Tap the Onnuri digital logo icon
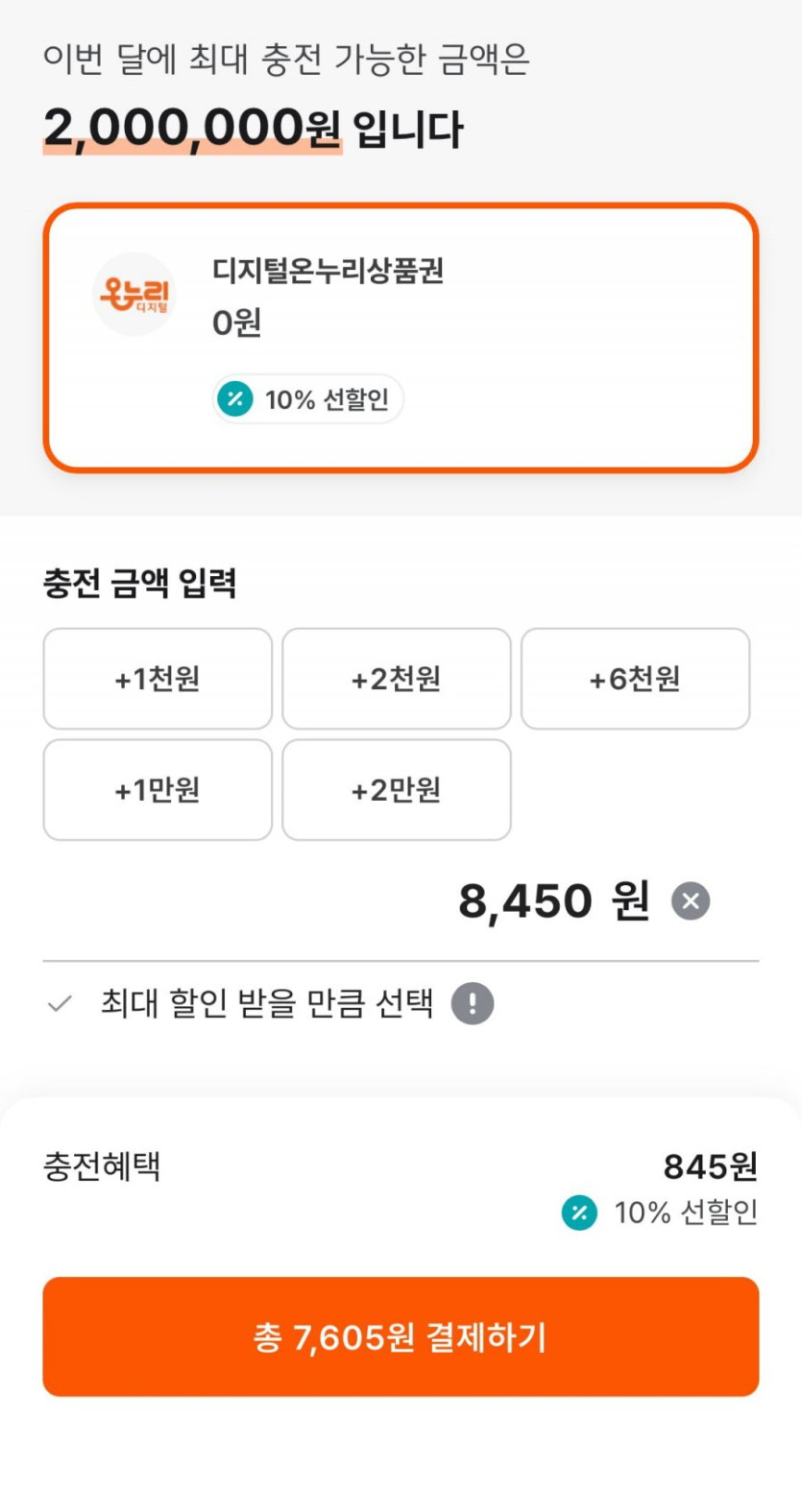The width and height of the screenshot is (802, 1512). [134, 294]
